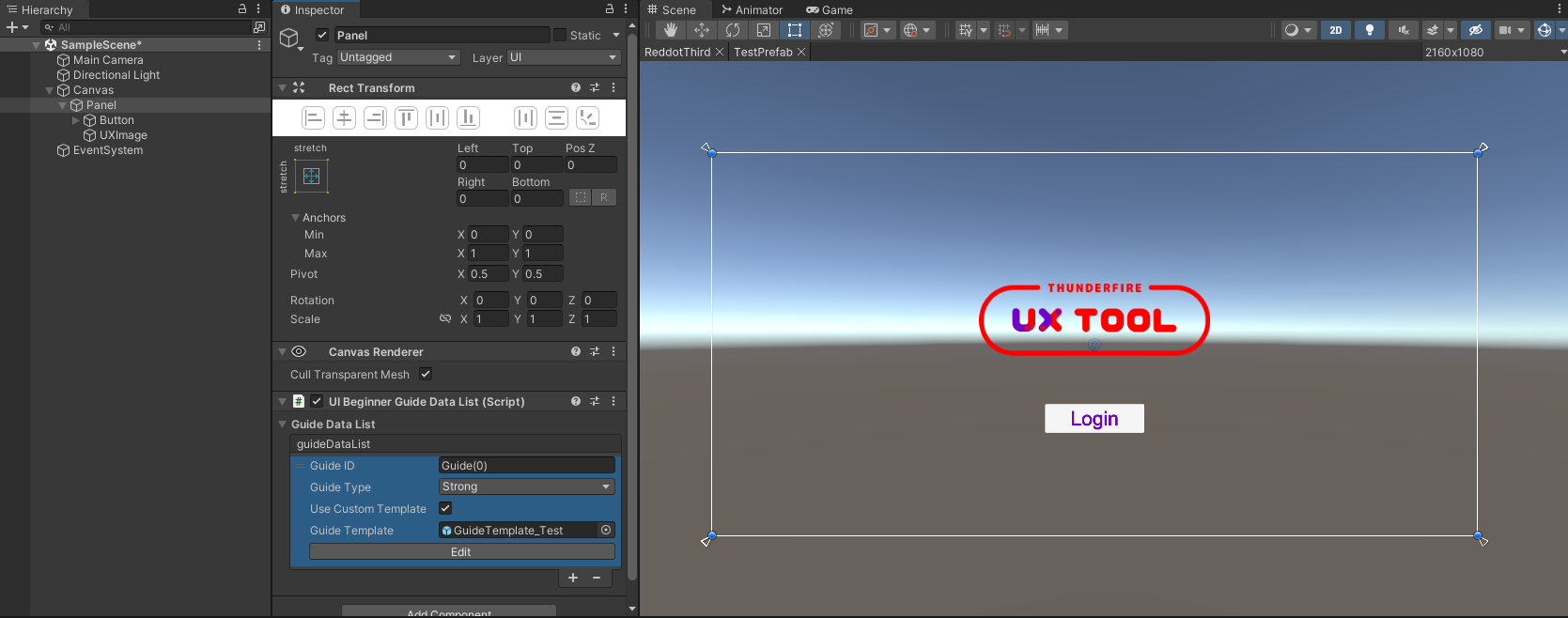Lock the Inspector panel
The width and height of the screenshot is (1568, 618).
[x=609, y=8]
